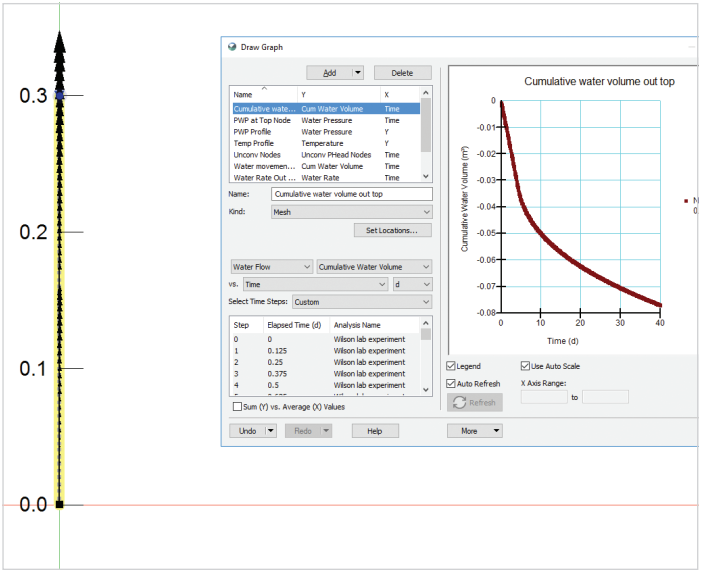Click the Y column header in graph list
Viewport: 701px width, 573px height.
(339, 94)
